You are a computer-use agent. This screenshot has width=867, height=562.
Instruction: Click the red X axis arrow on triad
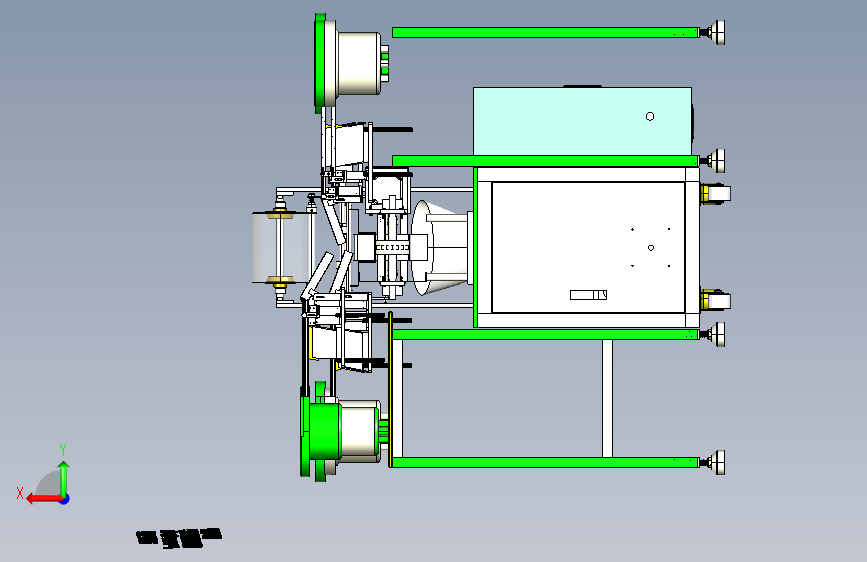(x=44, y=499)
